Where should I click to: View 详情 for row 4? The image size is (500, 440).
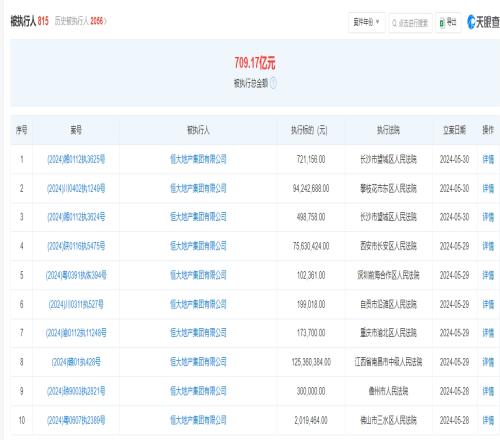488,246
